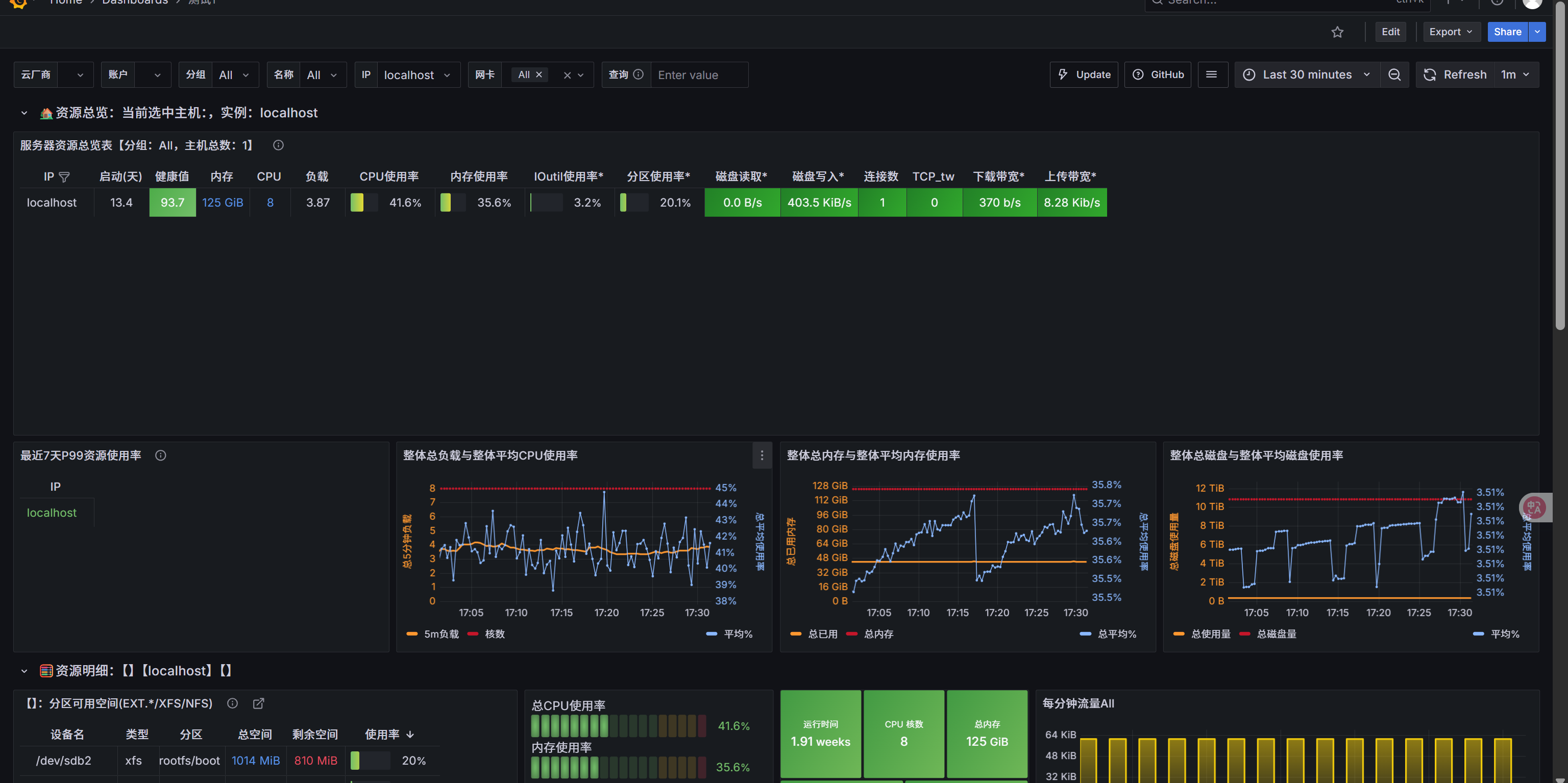Open the Export menu
The width and height of the screenshot is (1568, 783).
pos(1451,32)
